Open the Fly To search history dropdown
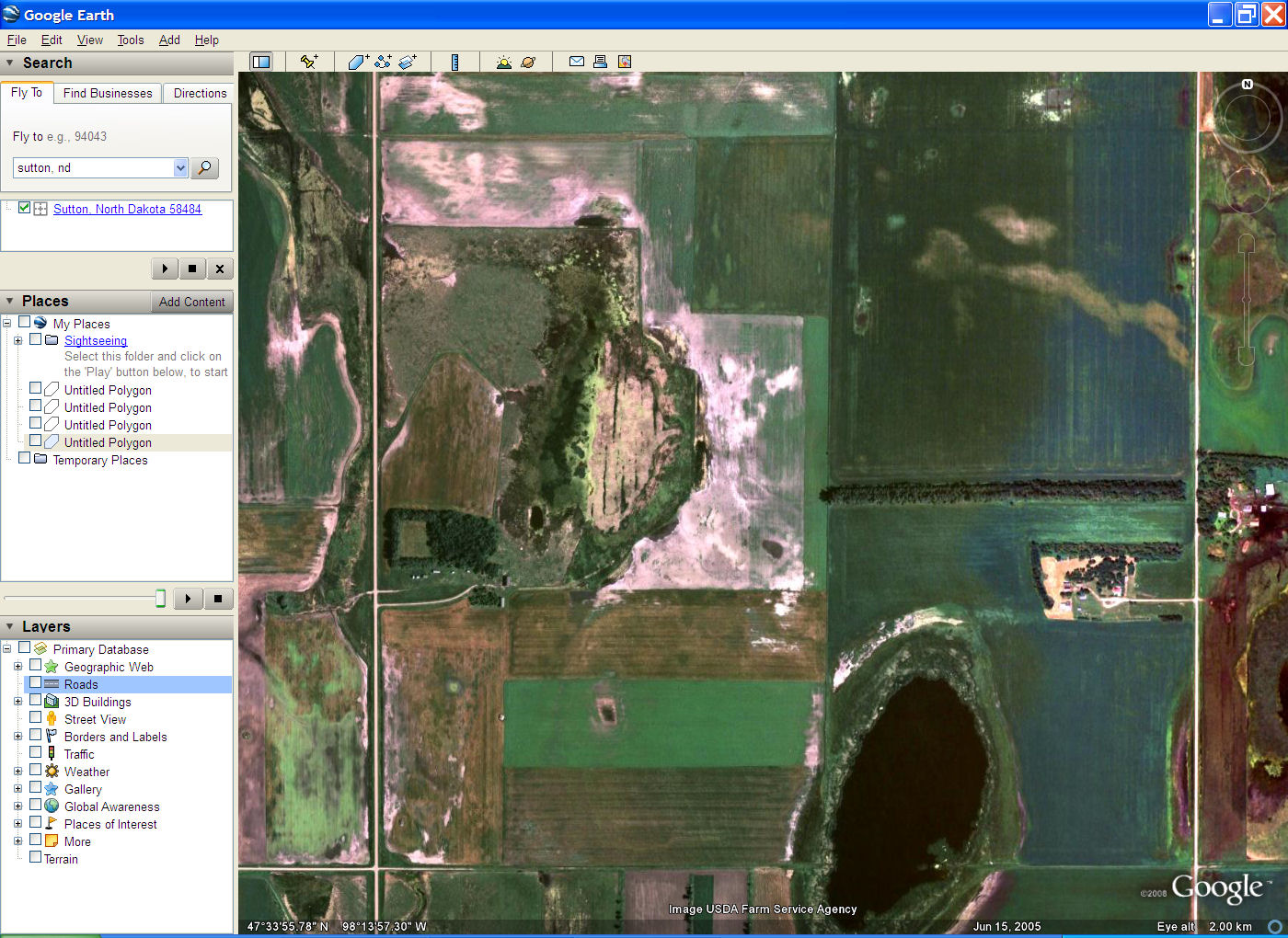1288x938 pixels. 180,167
